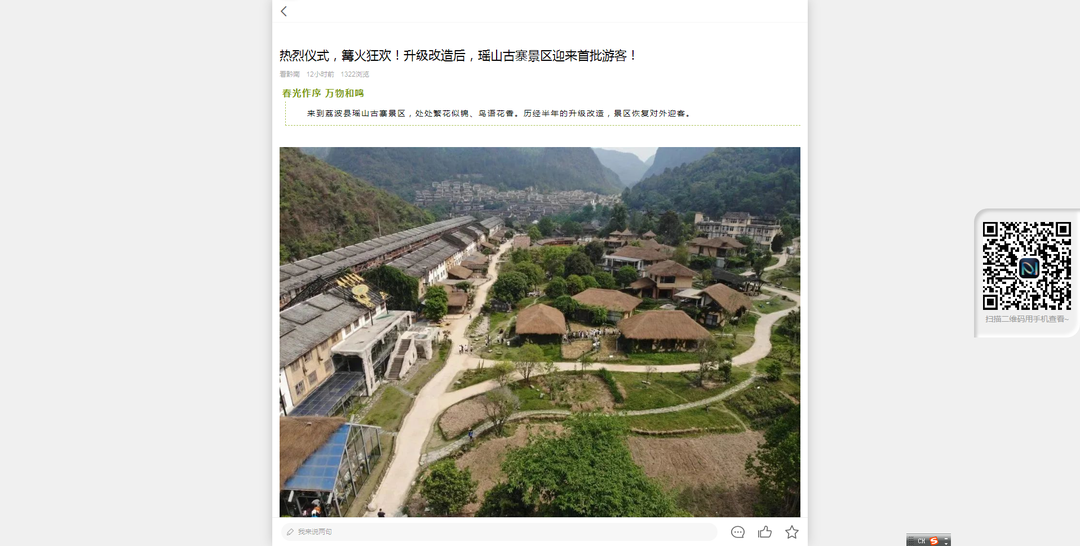Open the comments bubble icon
Viewport: 1080px width, 546px height.
pos(738,532)
